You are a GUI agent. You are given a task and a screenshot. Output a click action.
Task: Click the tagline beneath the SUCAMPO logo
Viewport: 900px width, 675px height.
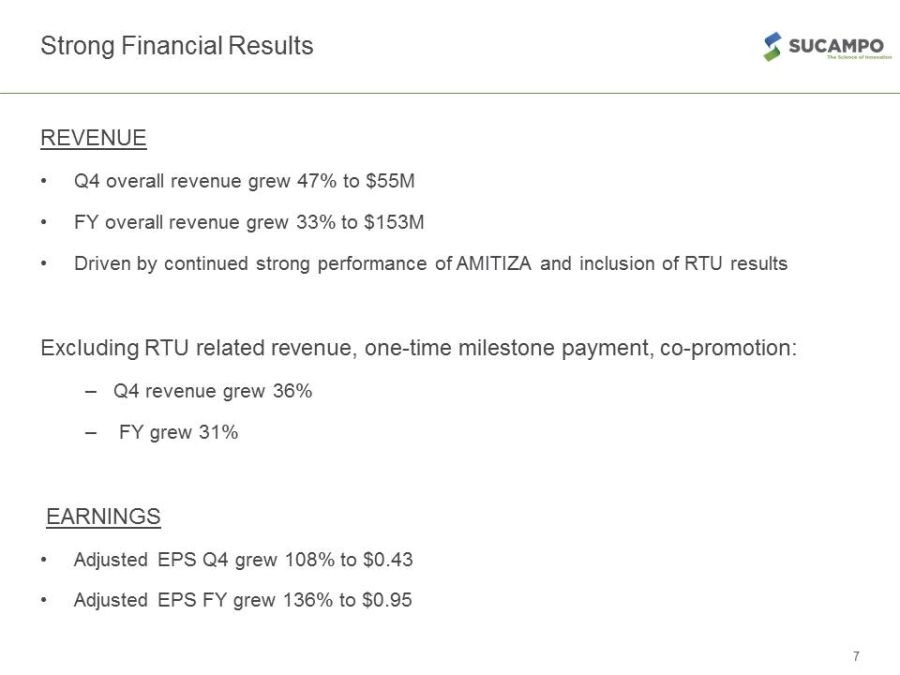tap(858, 58)
